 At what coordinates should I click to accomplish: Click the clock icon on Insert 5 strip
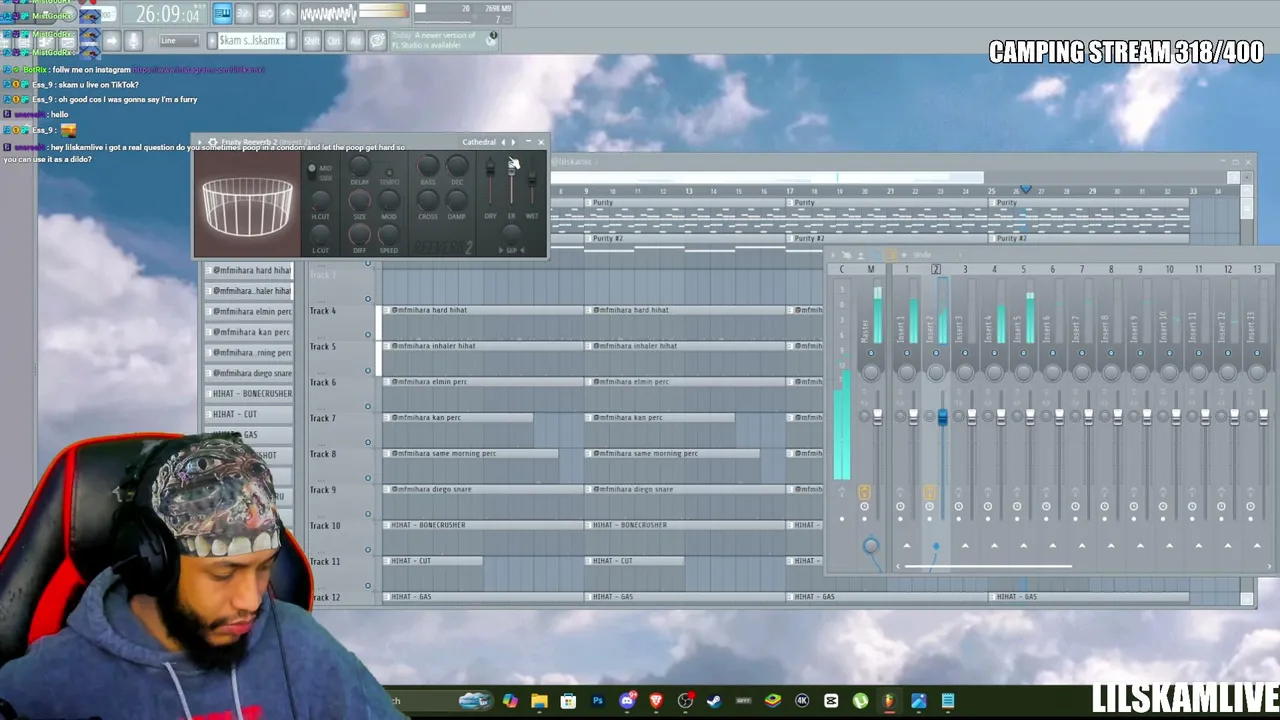pos(1017,506)
